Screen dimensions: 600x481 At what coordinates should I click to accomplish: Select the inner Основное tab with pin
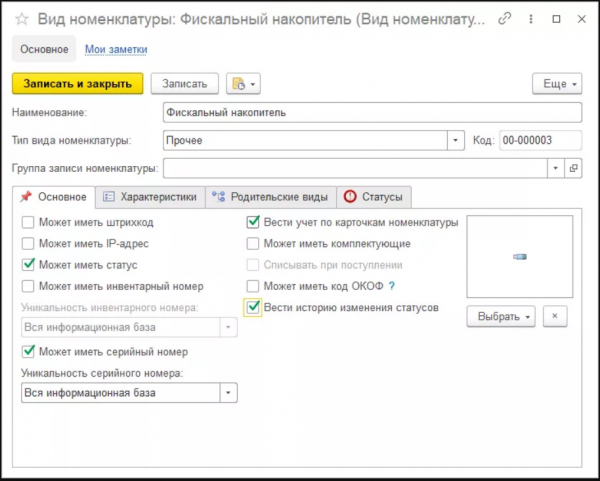point(54,197)
